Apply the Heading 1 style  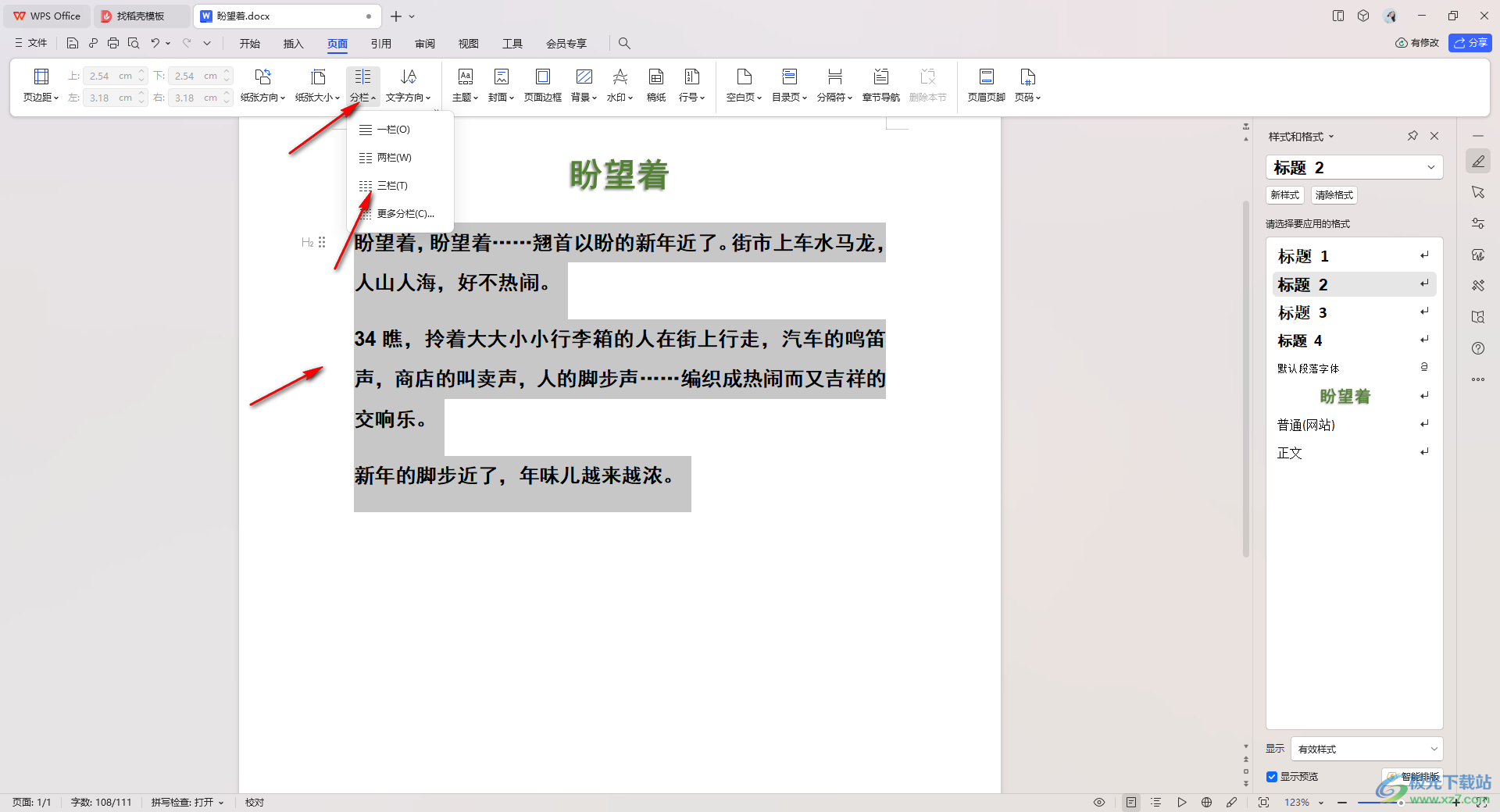(x=1354, y=256)
